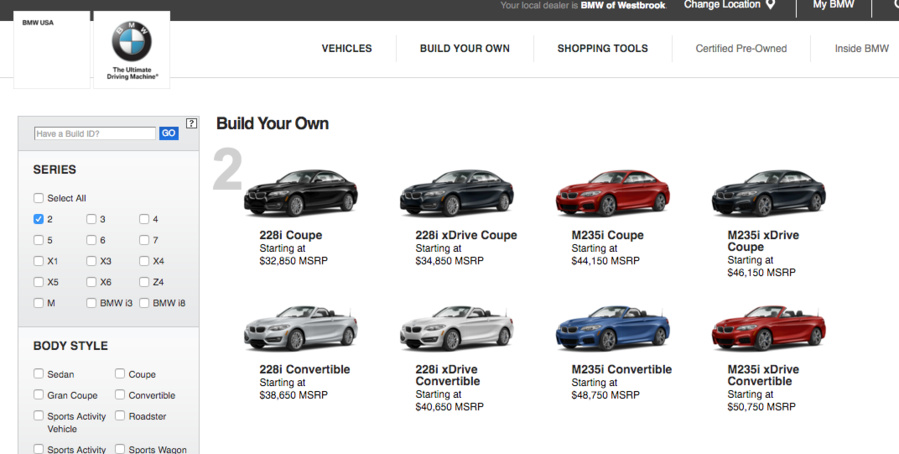Click the $44,150 MSRP price text
899x454 pixels.
605,261
